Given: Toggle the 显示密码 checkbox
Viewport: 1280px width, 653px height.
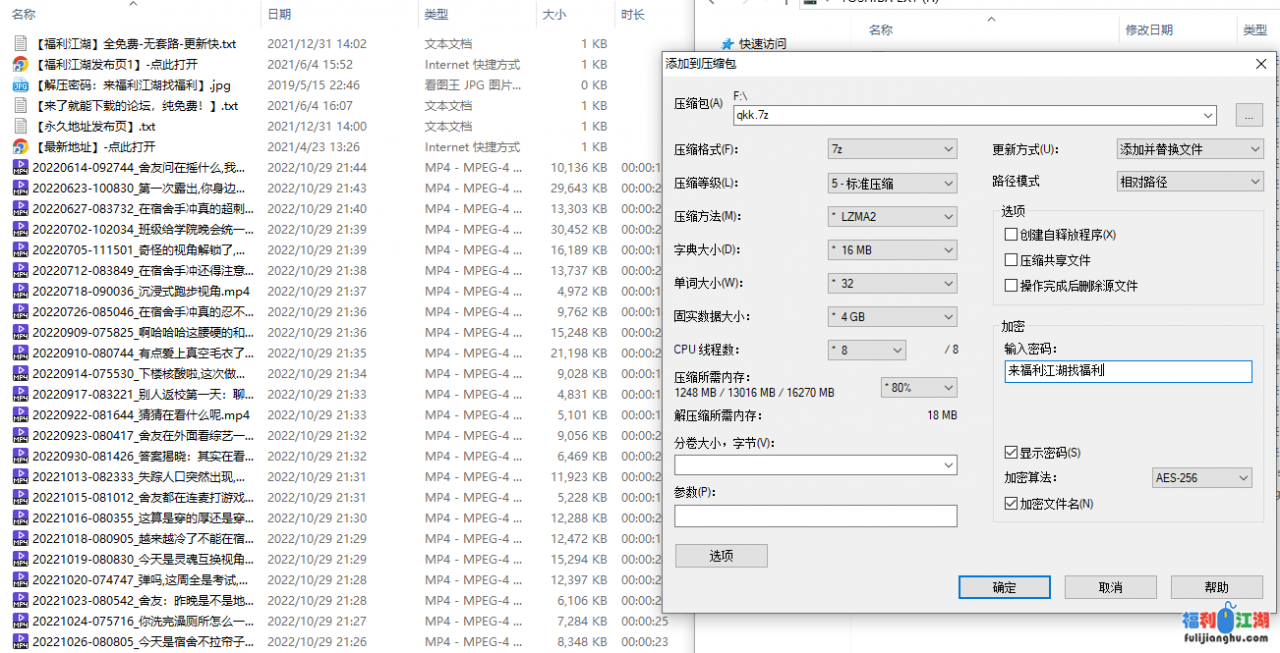Looking at the screenshot, I should coord(1011,453).
